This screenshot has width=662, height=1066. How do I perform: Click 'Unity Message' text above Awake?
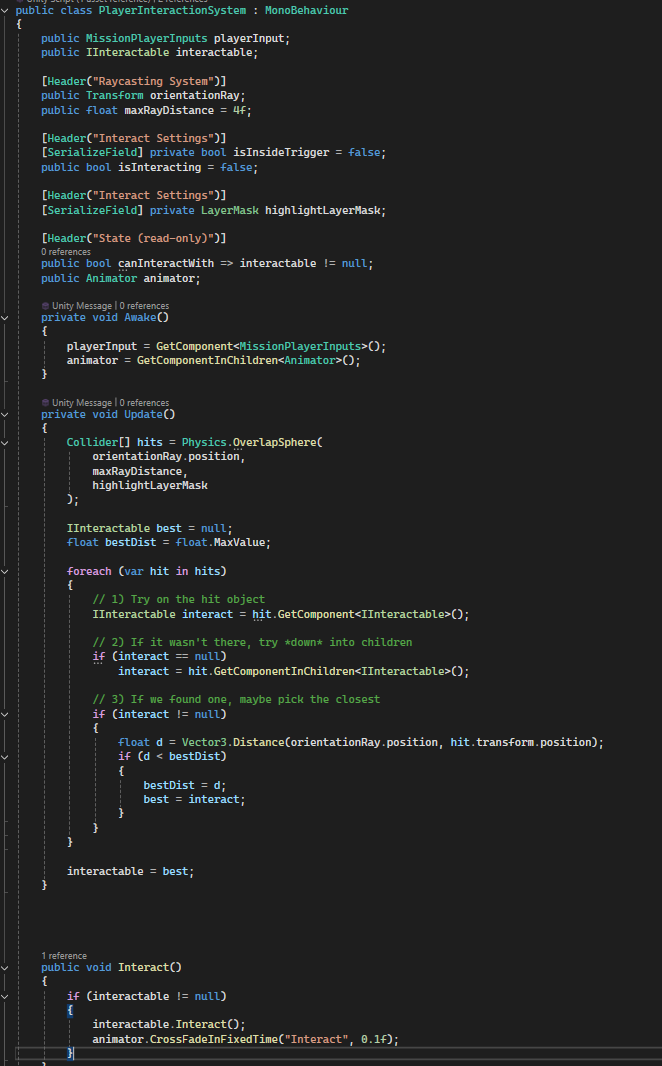82,305
